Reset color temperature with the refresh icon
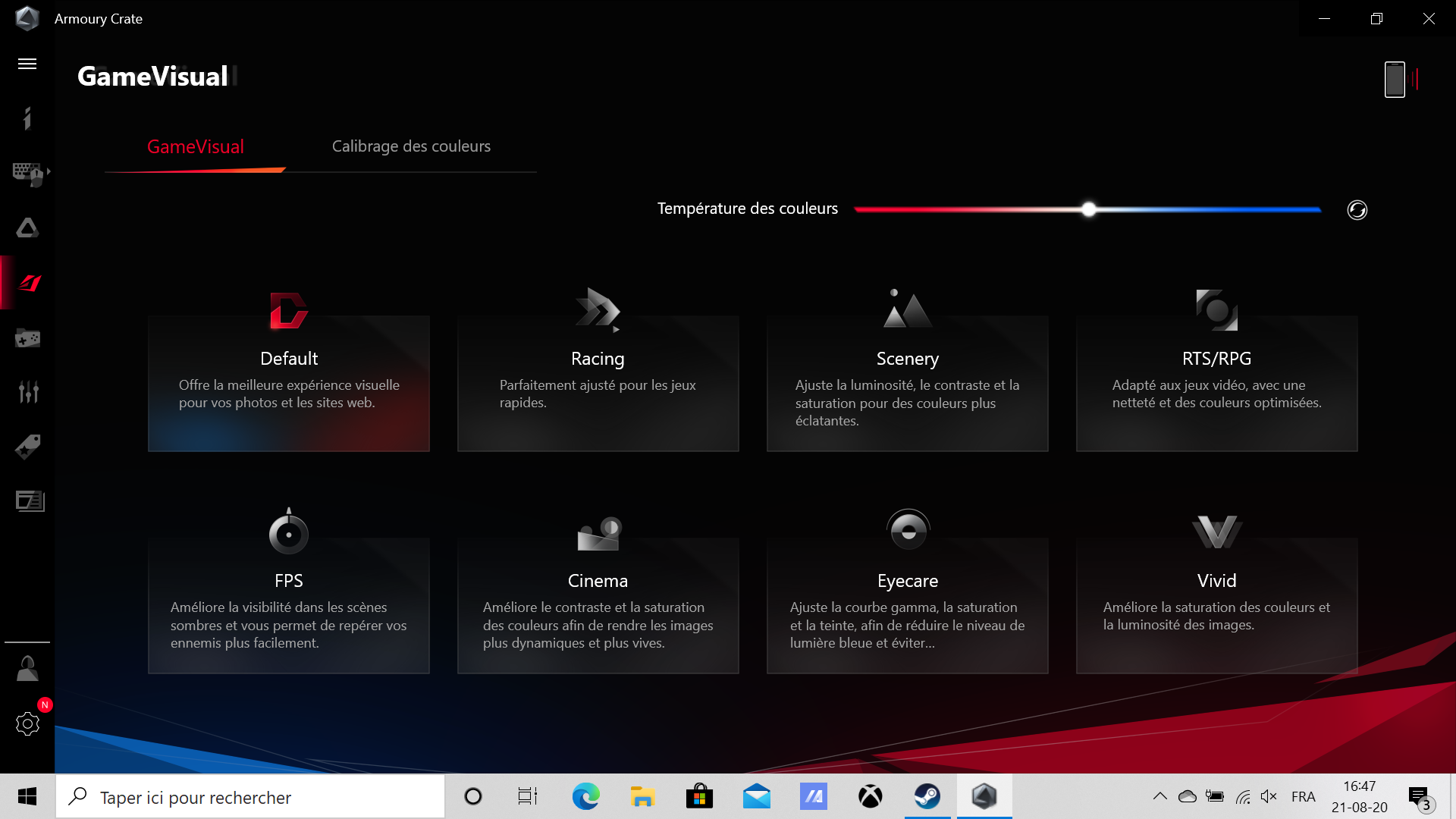 coord(1357,210)
